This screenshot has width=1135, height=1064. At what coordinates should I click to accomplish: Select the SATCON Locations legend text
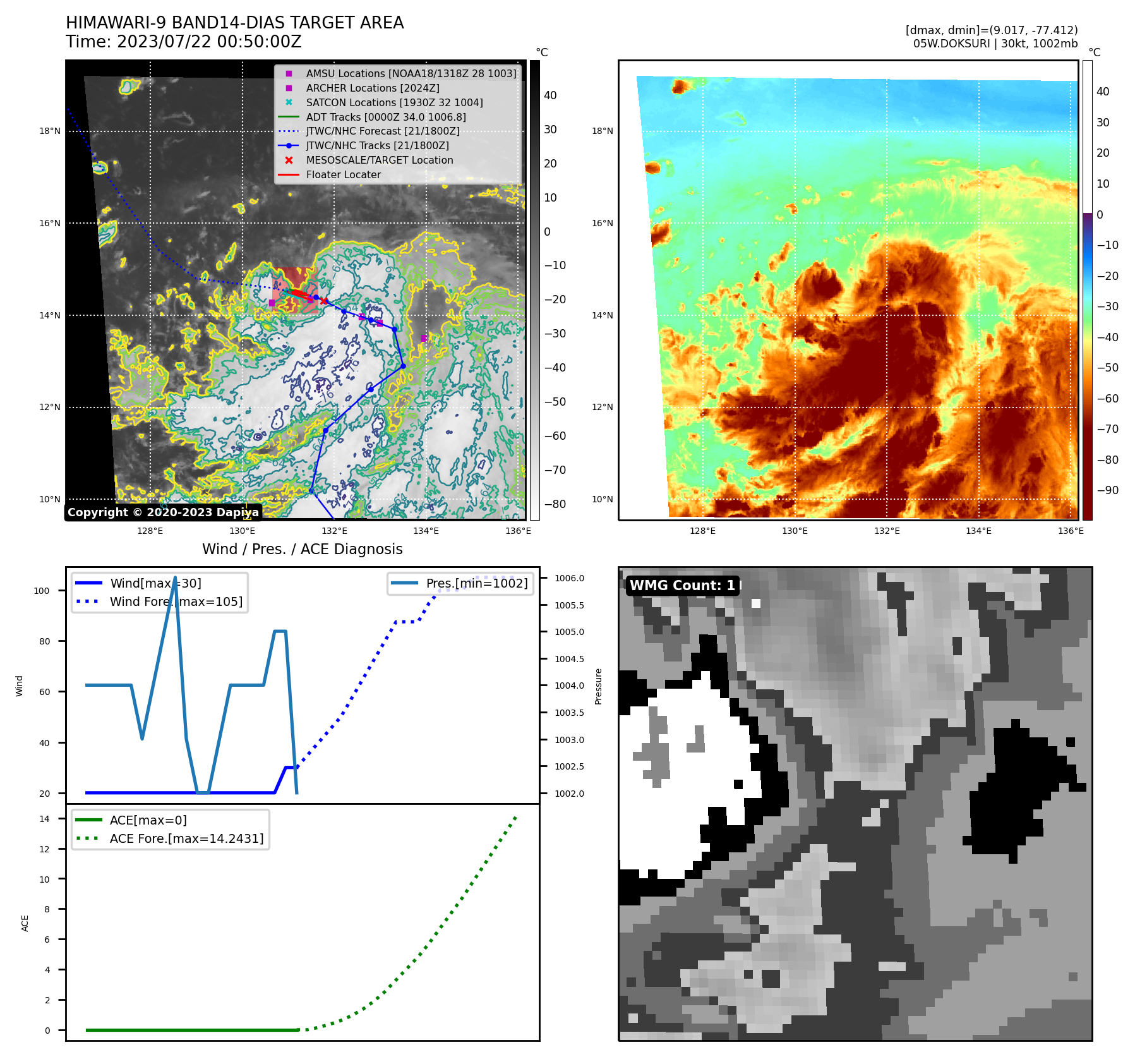[x=395, y=102]
